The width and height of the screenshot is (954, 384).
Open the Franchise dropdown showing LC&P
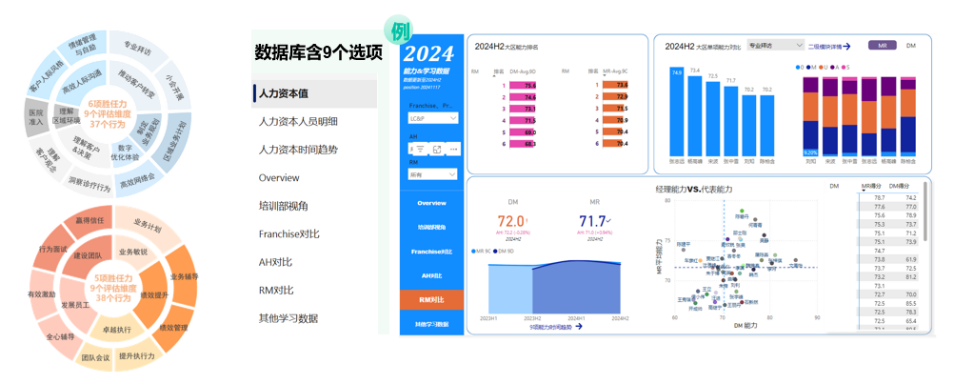[x=433, y=119]
